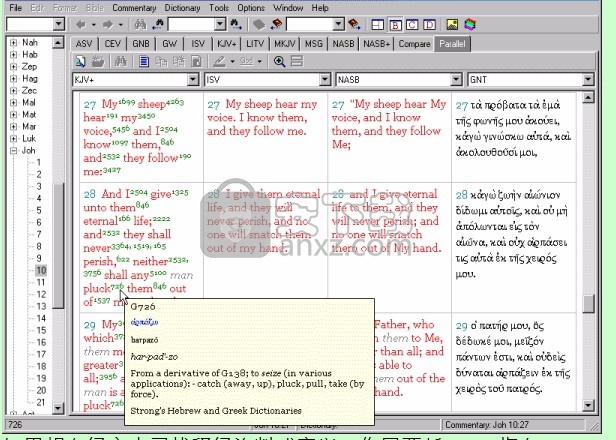Open the NASB parallel version dropdown
This screenshot has height=440, width=616.
click(456, 80)
